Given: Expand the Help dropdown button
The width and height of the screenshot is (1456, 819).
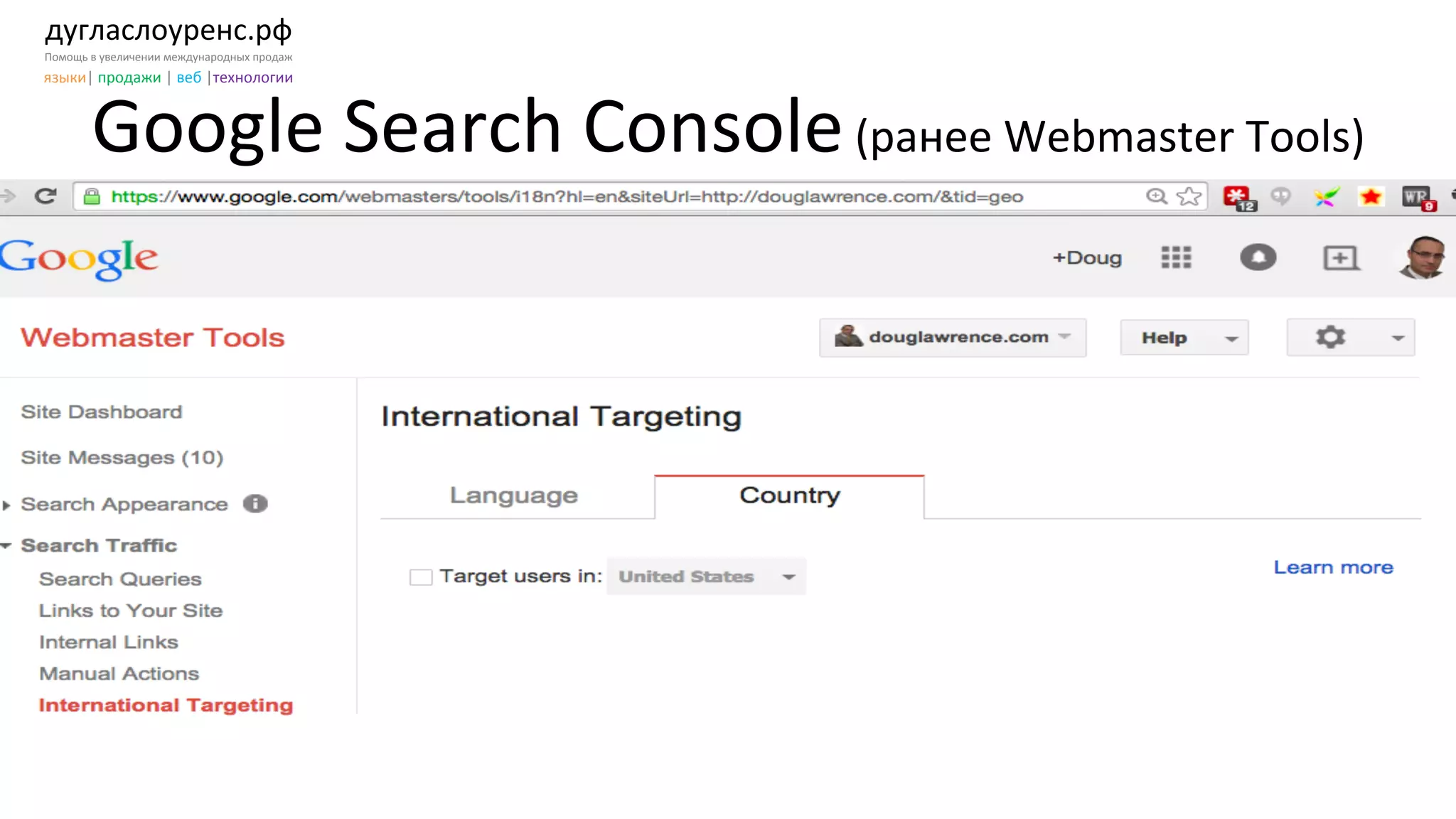Looking at the screenshot, I should tap(1184, 338).
